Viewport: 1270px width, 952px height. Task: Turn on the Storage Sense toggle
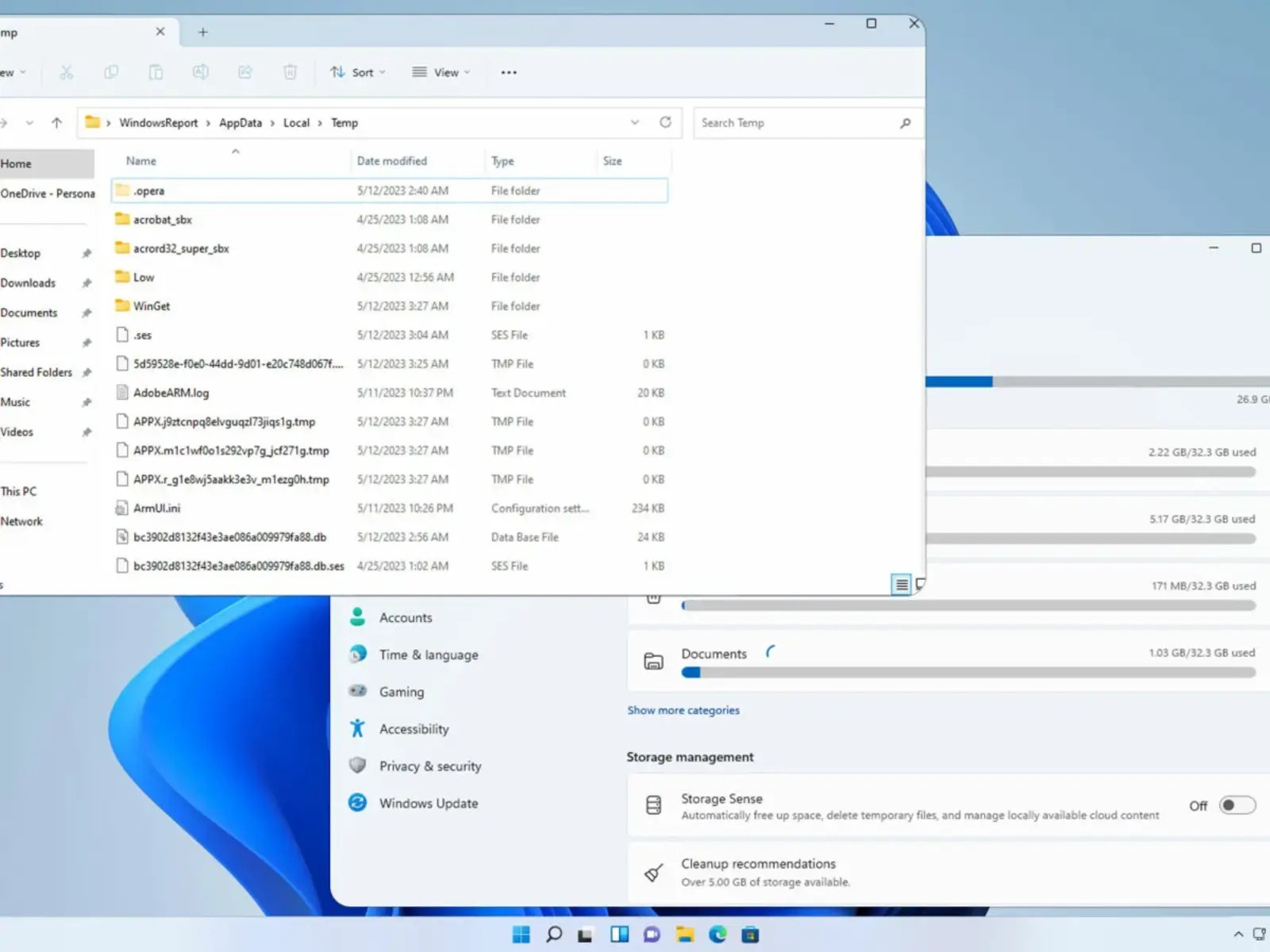coord(1237,805)
